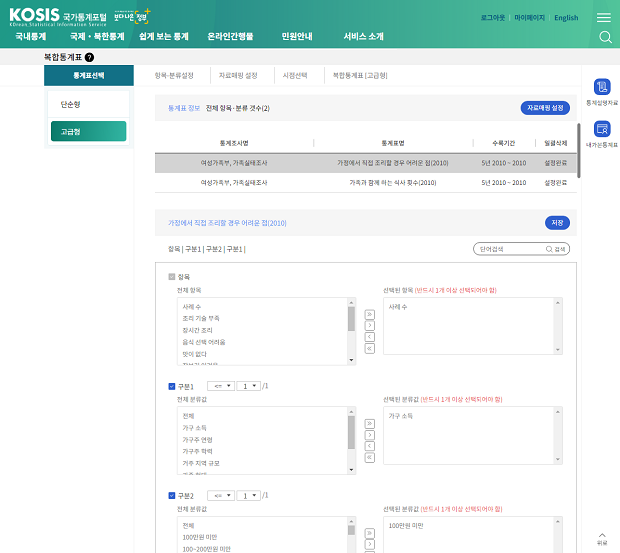Open the 구분2 comparison operator dropdown

pyautogui.click(x=221, y=495)
